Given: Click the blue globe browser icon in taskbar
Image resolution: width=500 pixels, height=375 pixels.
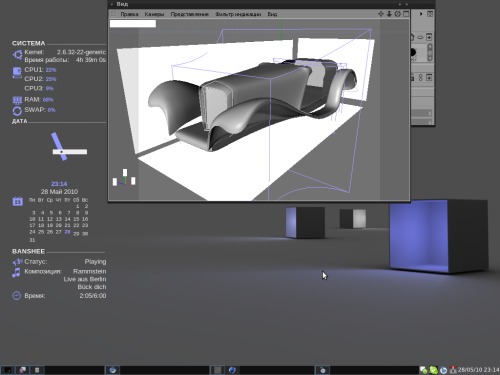Looking at the screenshot, I should pyautogui.click(x=232, y=370).
